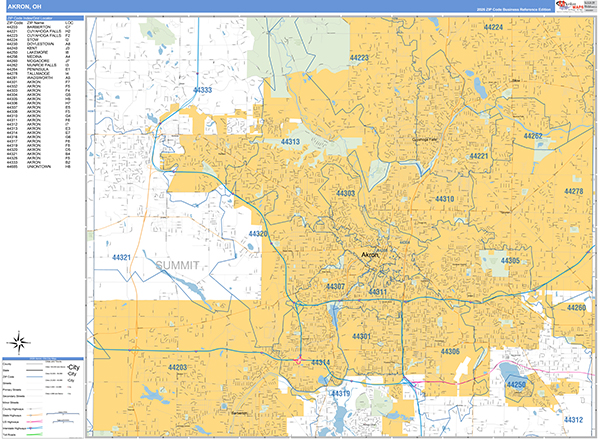Image resolution: width=600 pixels, height=439 pixels.
Task: Click the 44223 ZIP code label
Action: pyautogui.click(x=359, y=59)
